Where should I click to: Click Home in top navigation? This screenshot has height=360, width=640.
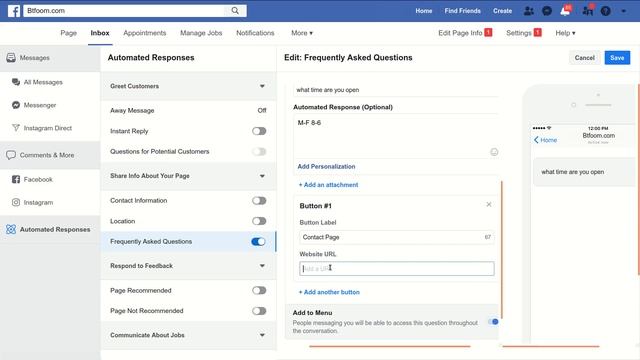pos(424,11)
